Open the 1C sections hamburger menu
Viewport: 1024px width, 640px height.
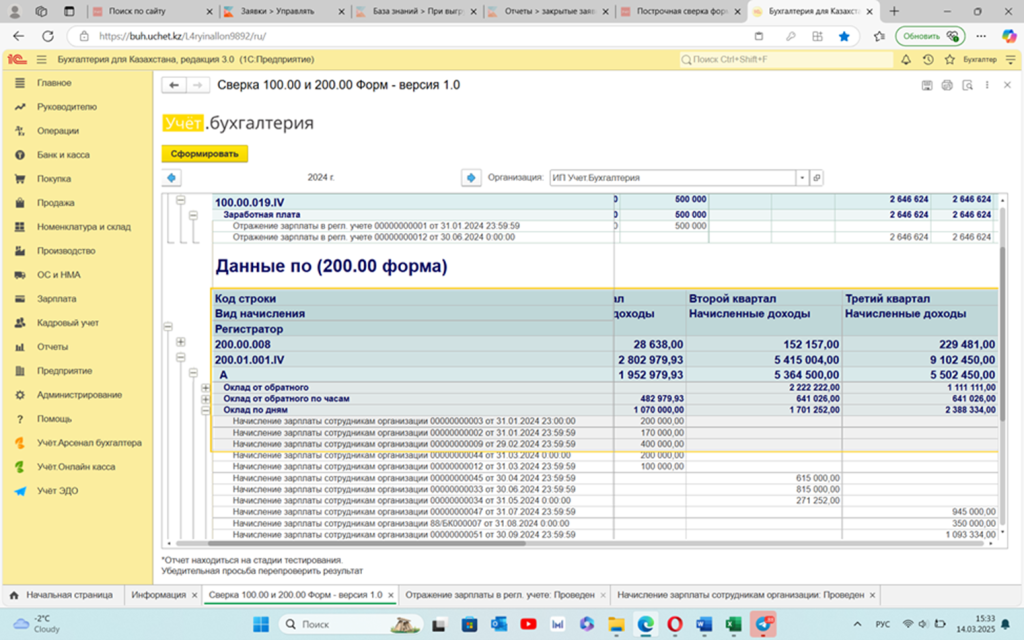42,60
